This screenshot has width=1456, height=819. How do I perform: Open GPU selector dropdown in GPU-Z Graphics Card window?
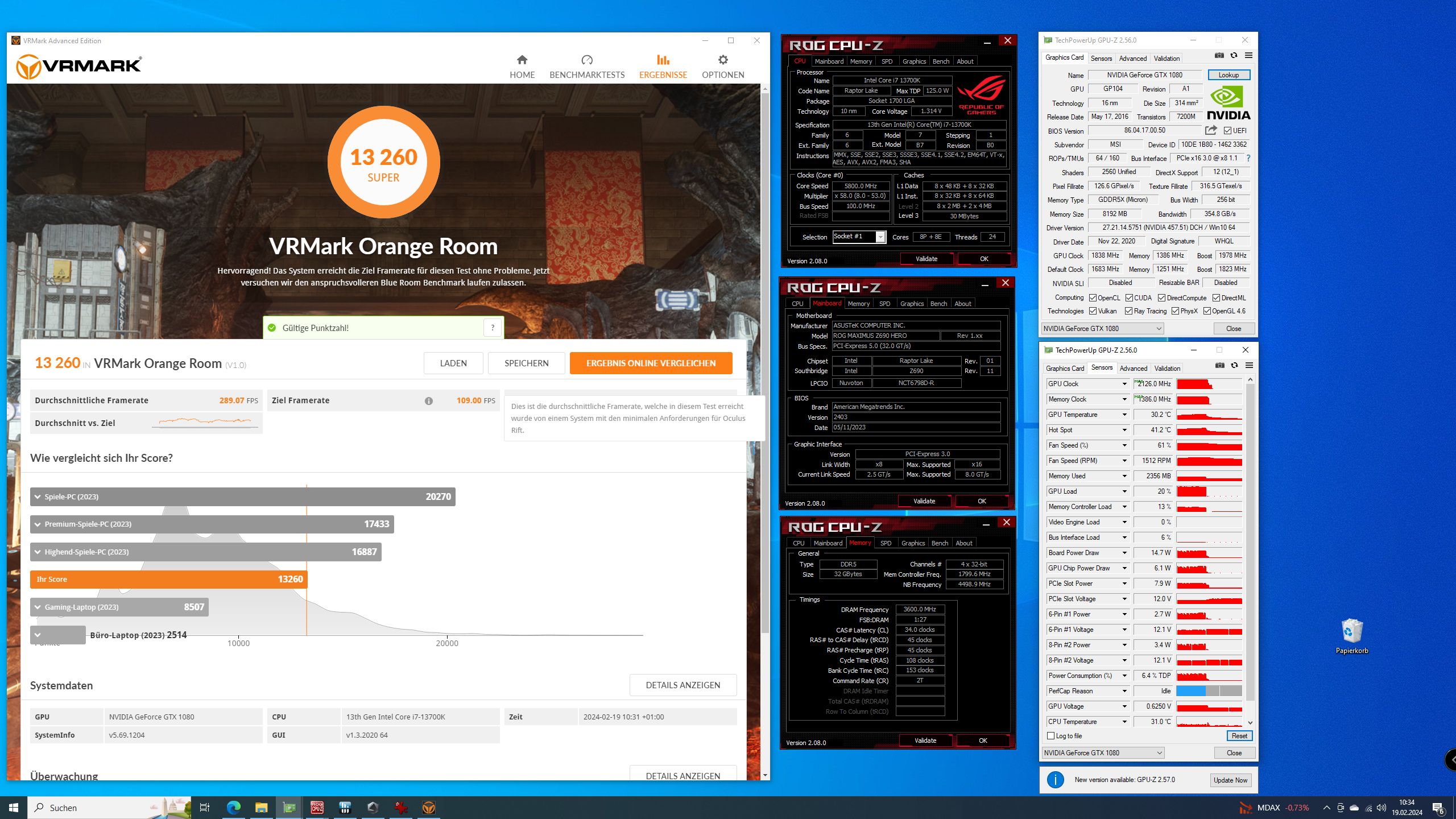(x=1102, y=329)
